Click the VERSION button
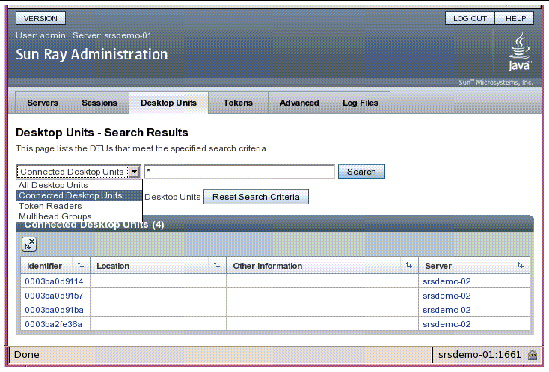The width and height of the screenshot is (549, 372). (41, 18)
